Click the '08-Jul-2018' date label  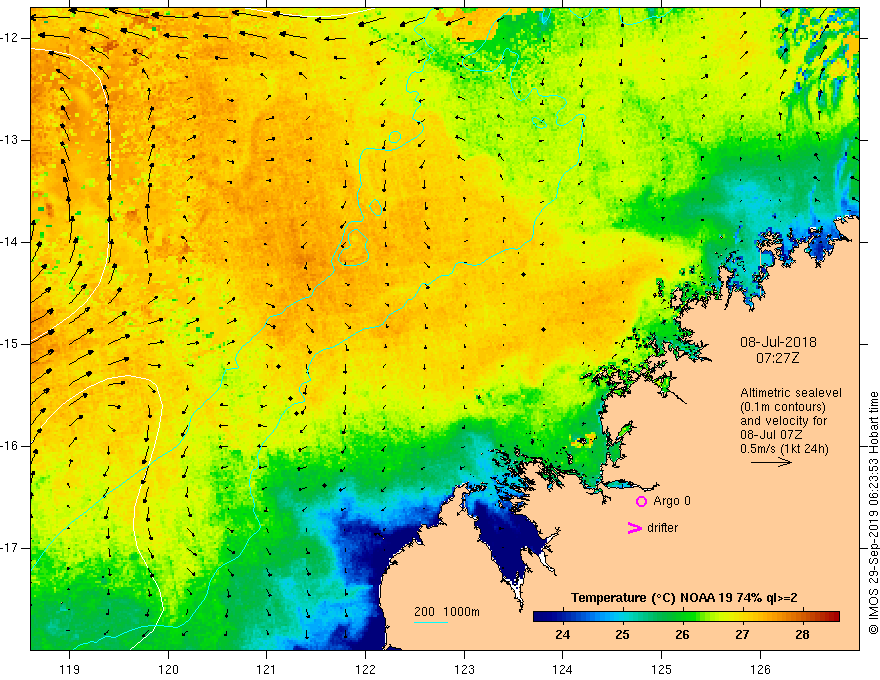778,342
